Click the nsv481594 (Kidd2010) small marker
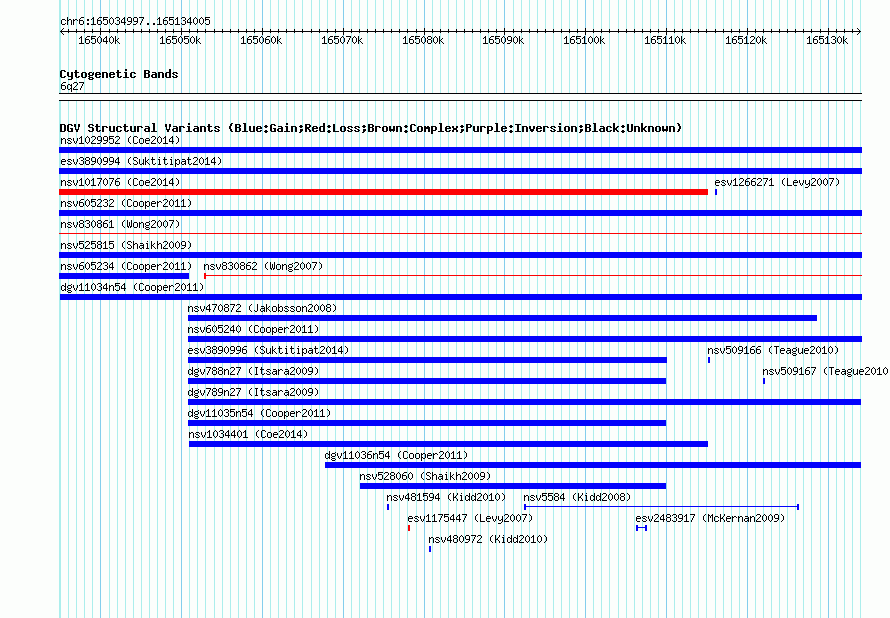Screen dimensions: 890x618 388,507
